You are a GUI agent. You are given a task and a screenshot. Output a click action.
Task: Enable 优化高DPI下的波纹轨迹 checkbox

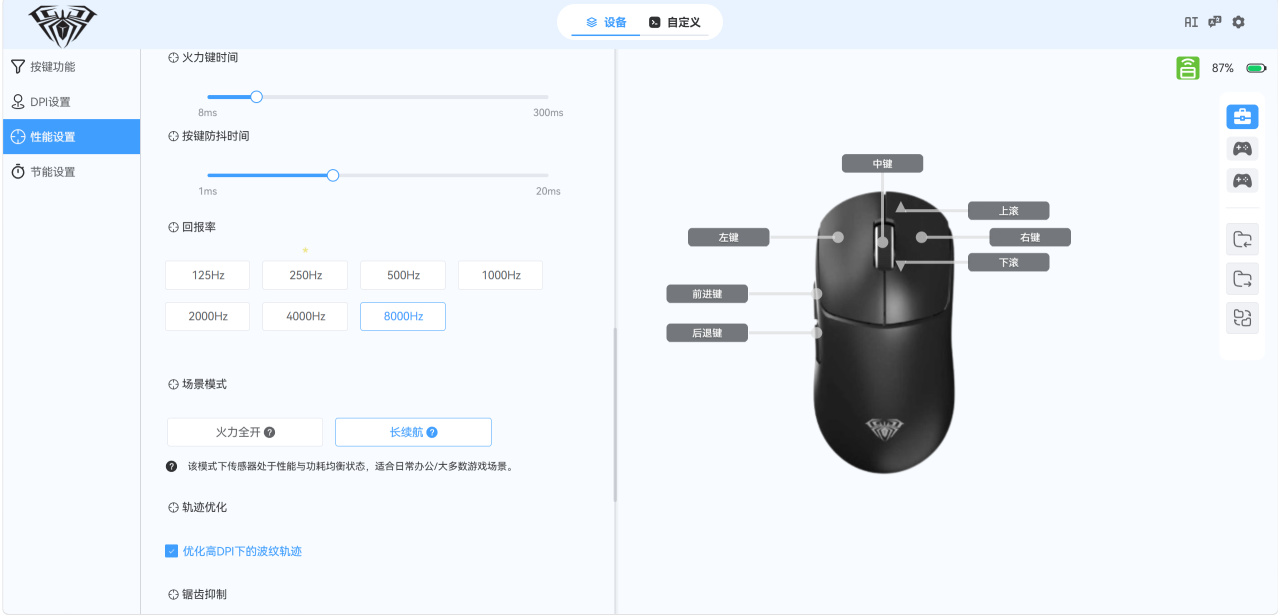tap(171, 551)
